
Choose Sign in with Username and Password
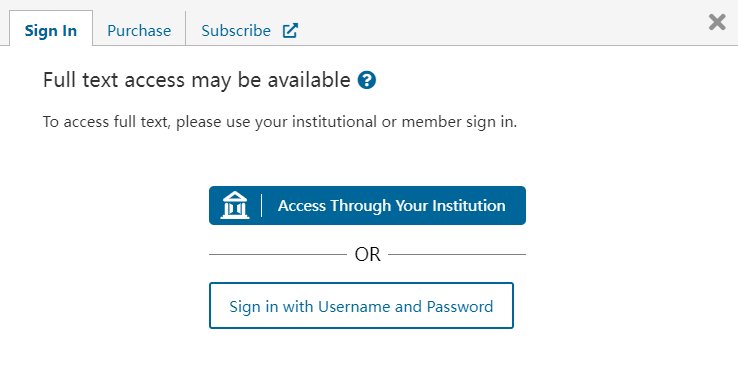pos(361,306)
